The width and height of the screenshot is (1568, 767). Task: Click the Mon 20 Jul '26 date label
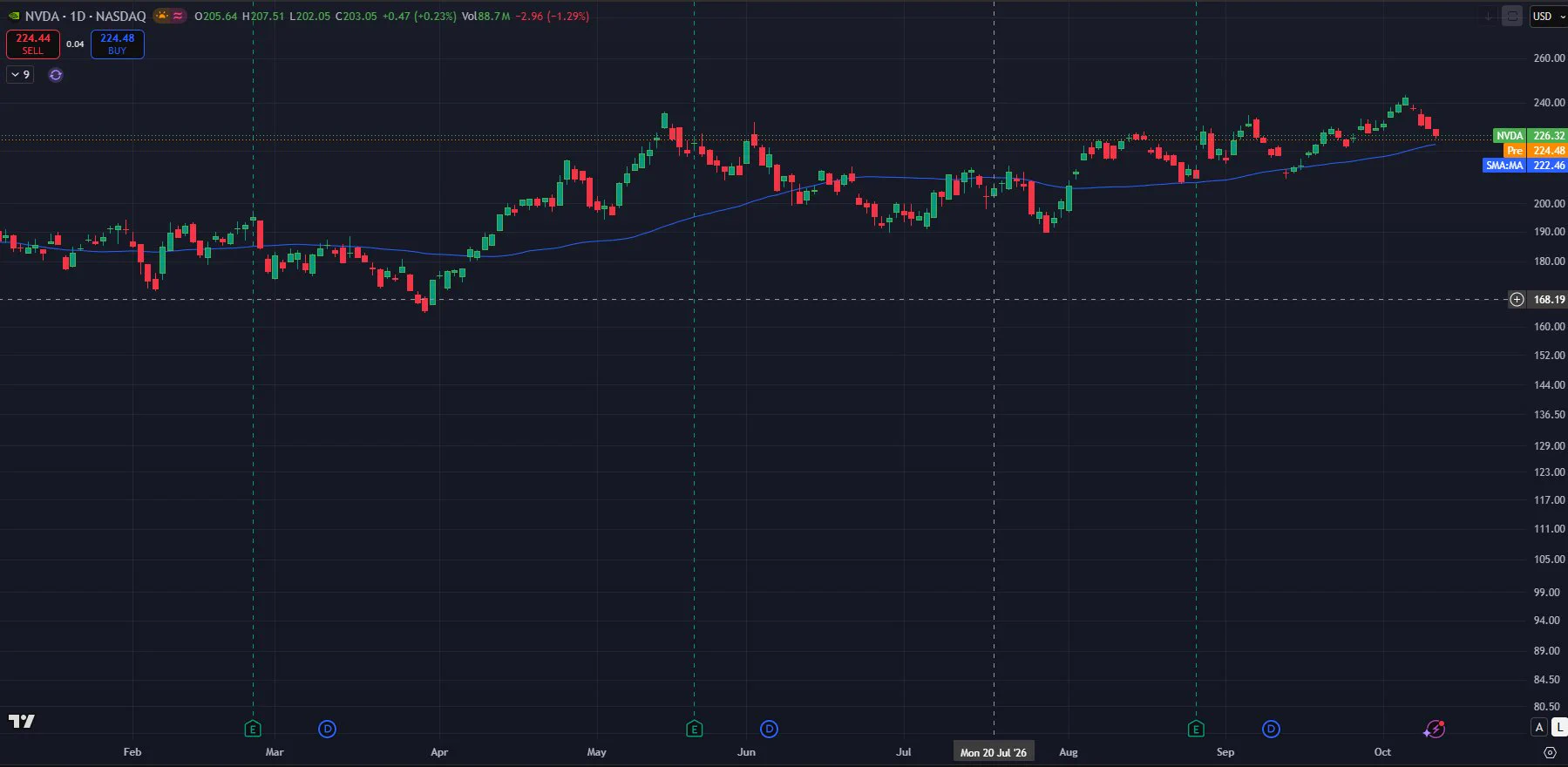click(994, 752)
